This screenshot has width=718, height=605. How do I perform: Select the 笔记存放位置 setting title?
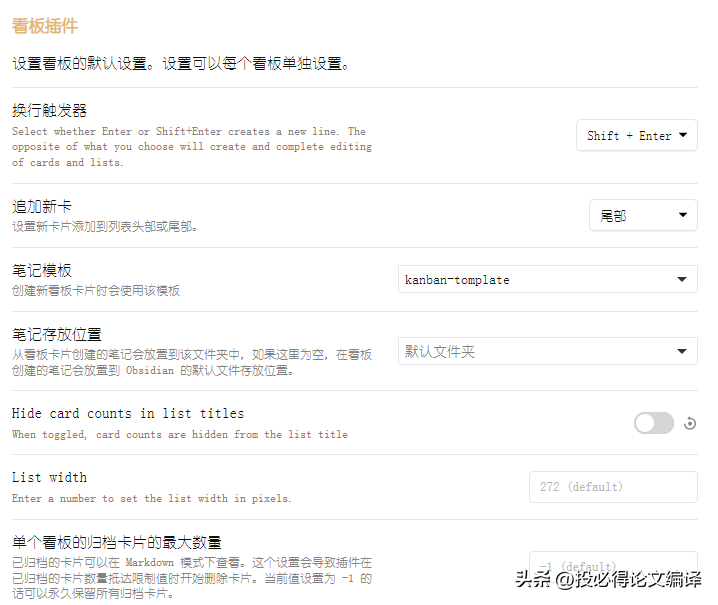(x=57, y=335)
